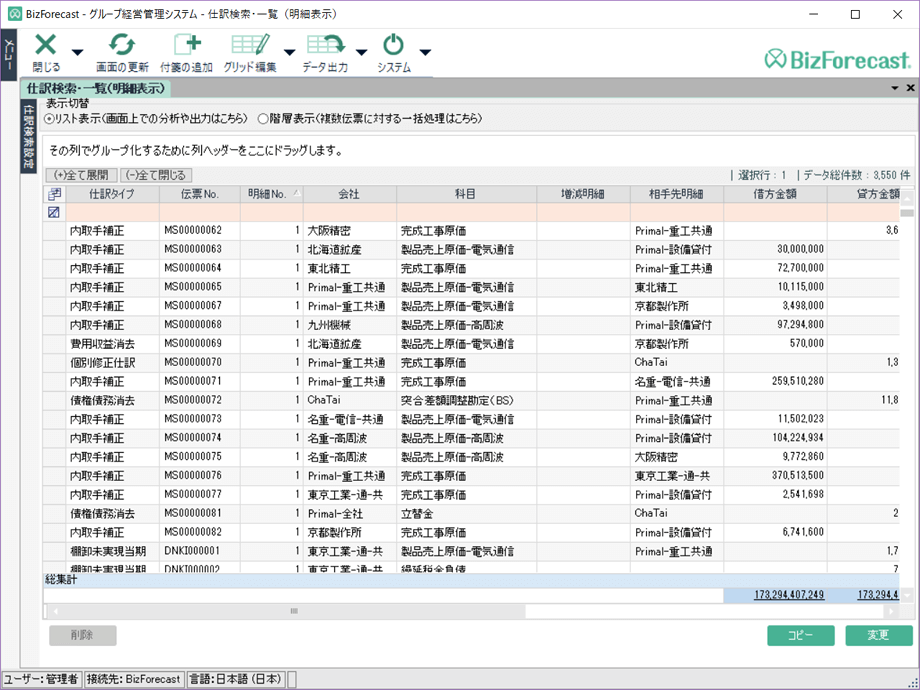Open the システム power icon
Image resolution: width=920 pixels, height=690 pixels.
click(393, 52)
